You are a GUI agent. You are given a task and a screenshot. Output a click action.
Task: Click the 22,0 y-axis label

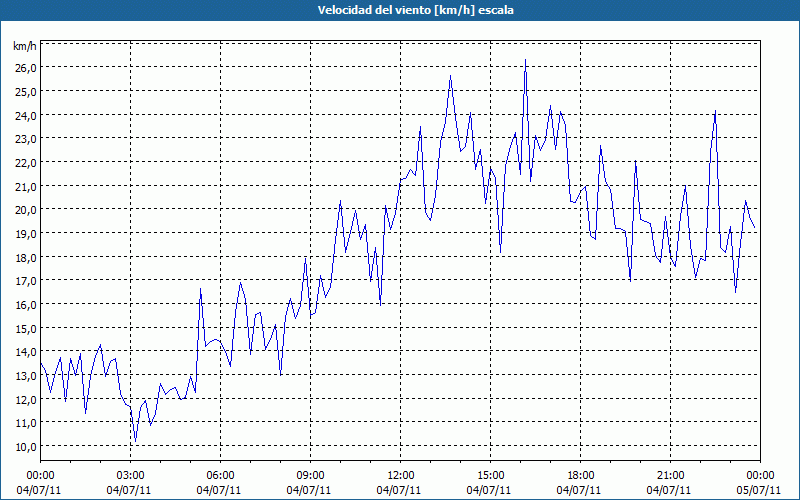click(25, 163)
